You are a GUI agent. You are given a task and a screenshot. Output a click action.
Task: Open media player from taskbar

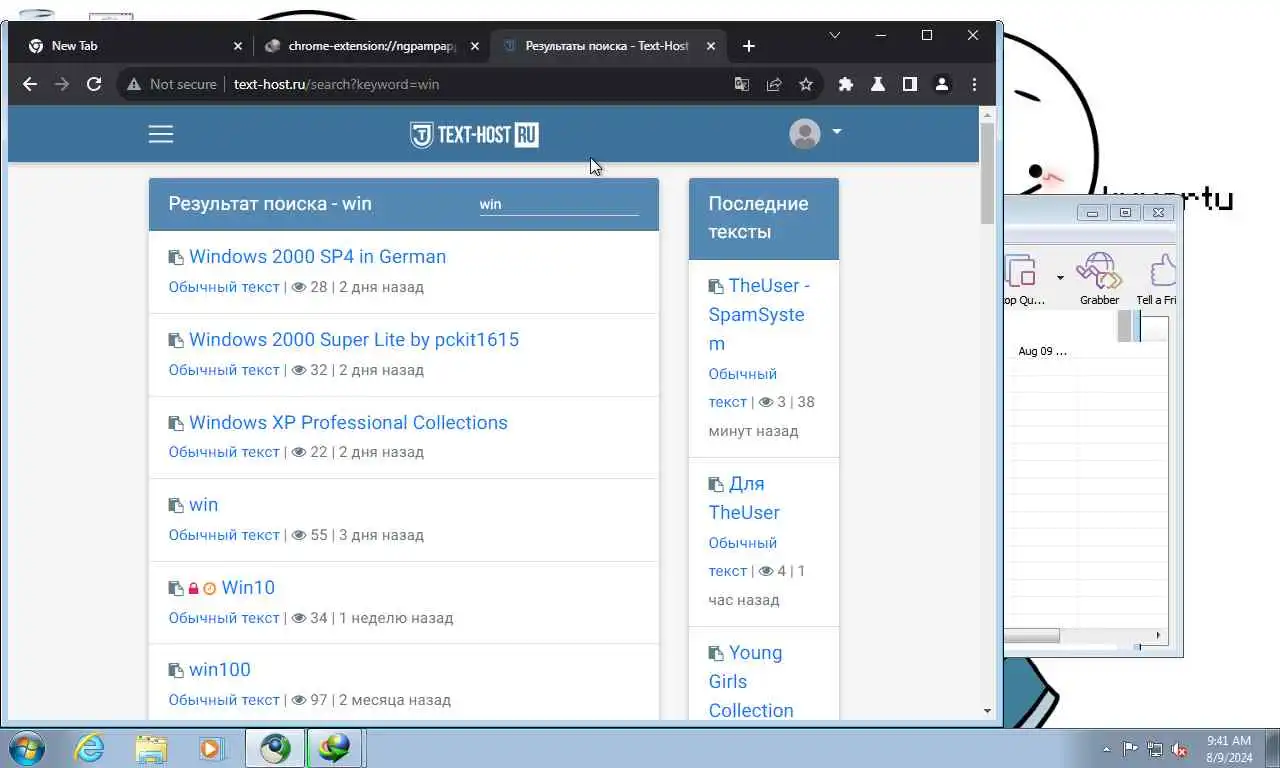tap(211, 748)
